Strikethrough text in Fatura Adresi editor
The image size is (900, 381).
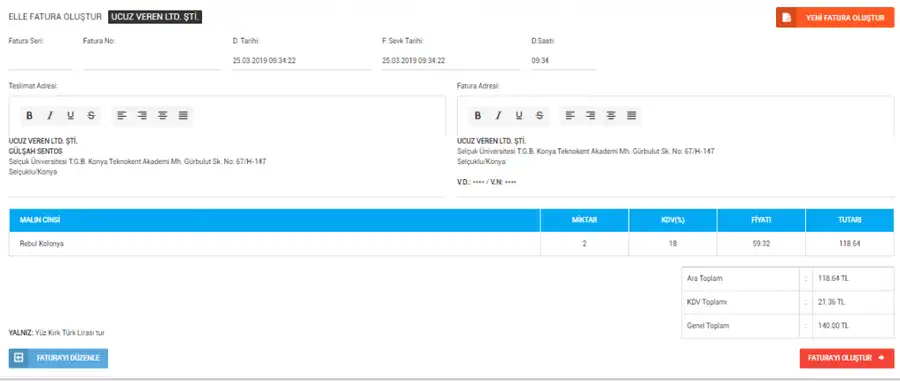[540, 116]
